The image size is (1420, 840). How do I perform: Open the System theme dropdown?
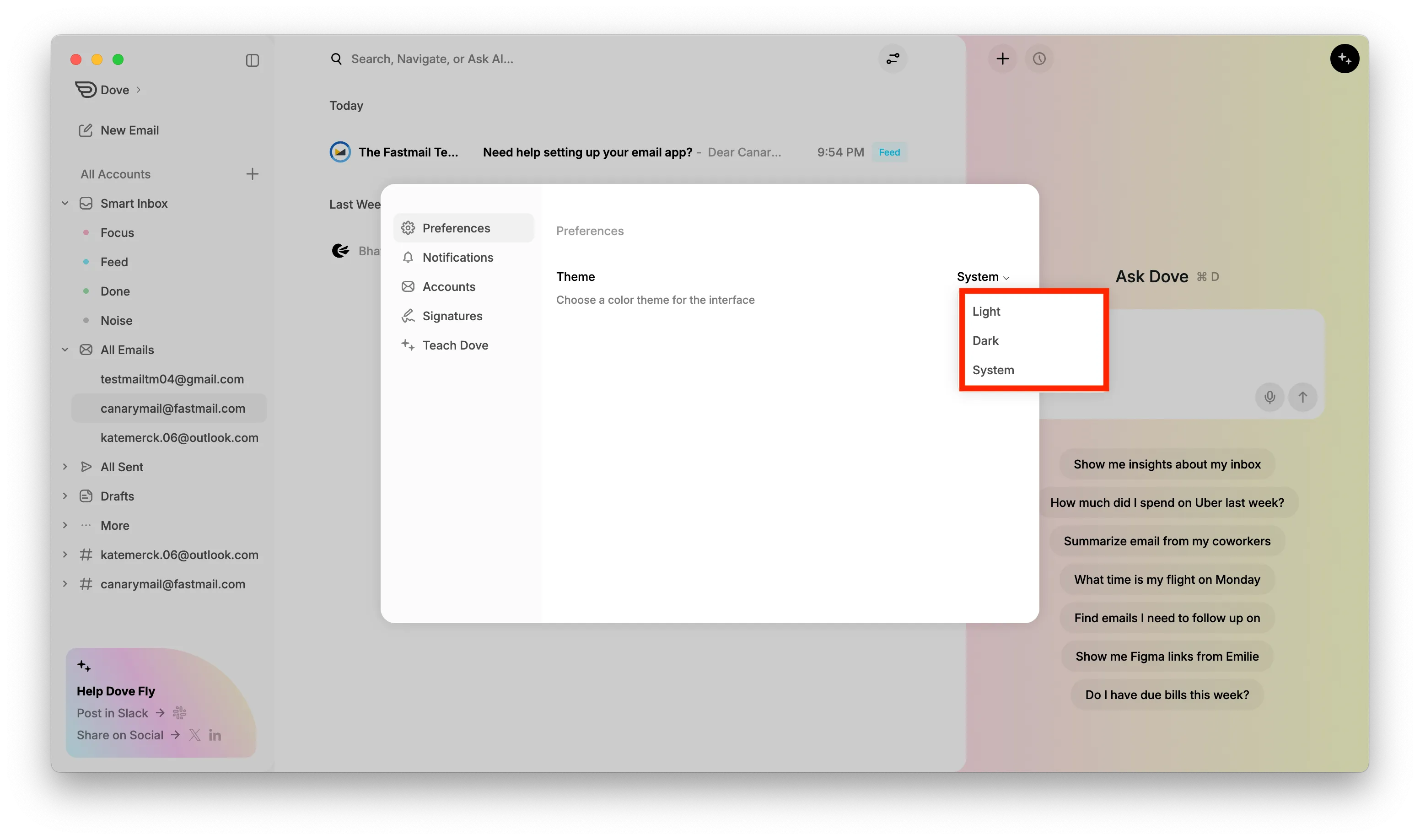coord(983,277)
